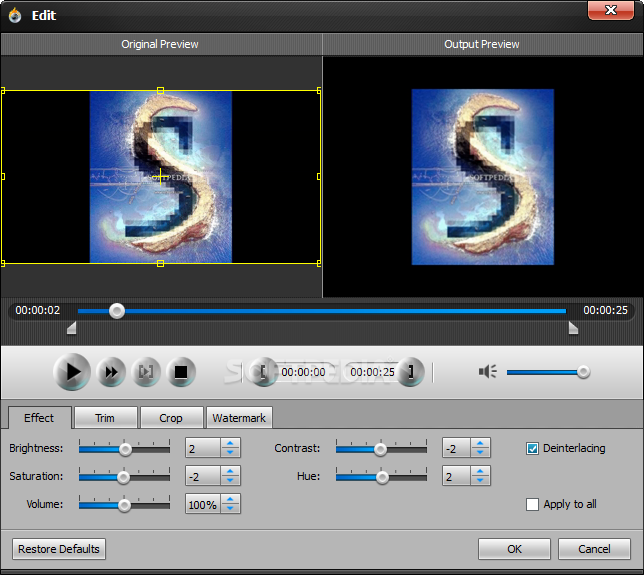Viewport: 644px width, 575px height.
Task: Click the playback position knob on the seek bar
Action: pos(117,311)
